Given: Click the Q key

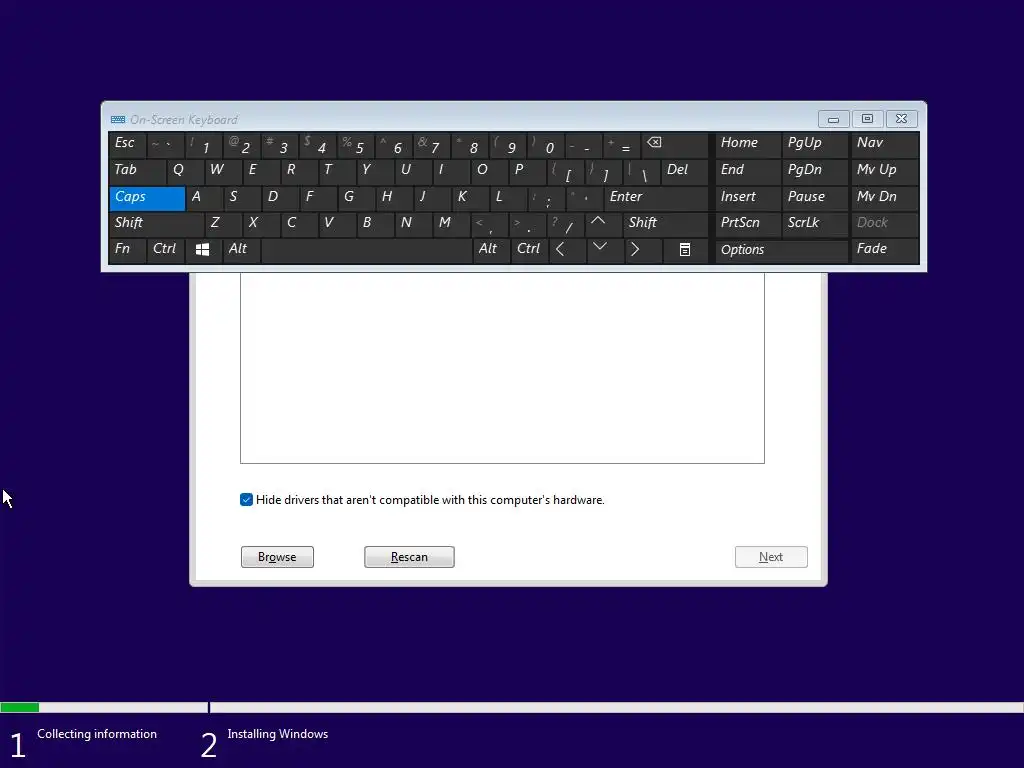Looking at the screenshot, I should tap(185, 171).
